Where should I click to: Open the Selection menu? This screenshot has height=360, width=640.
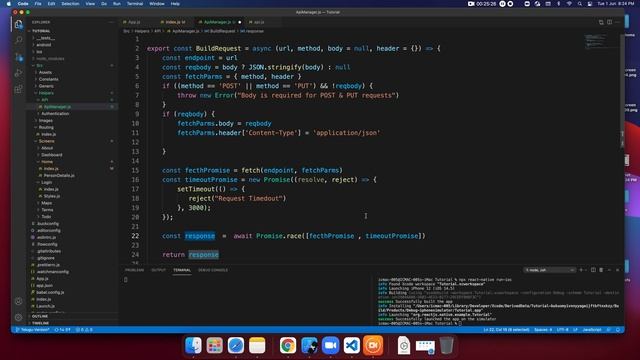70,4
